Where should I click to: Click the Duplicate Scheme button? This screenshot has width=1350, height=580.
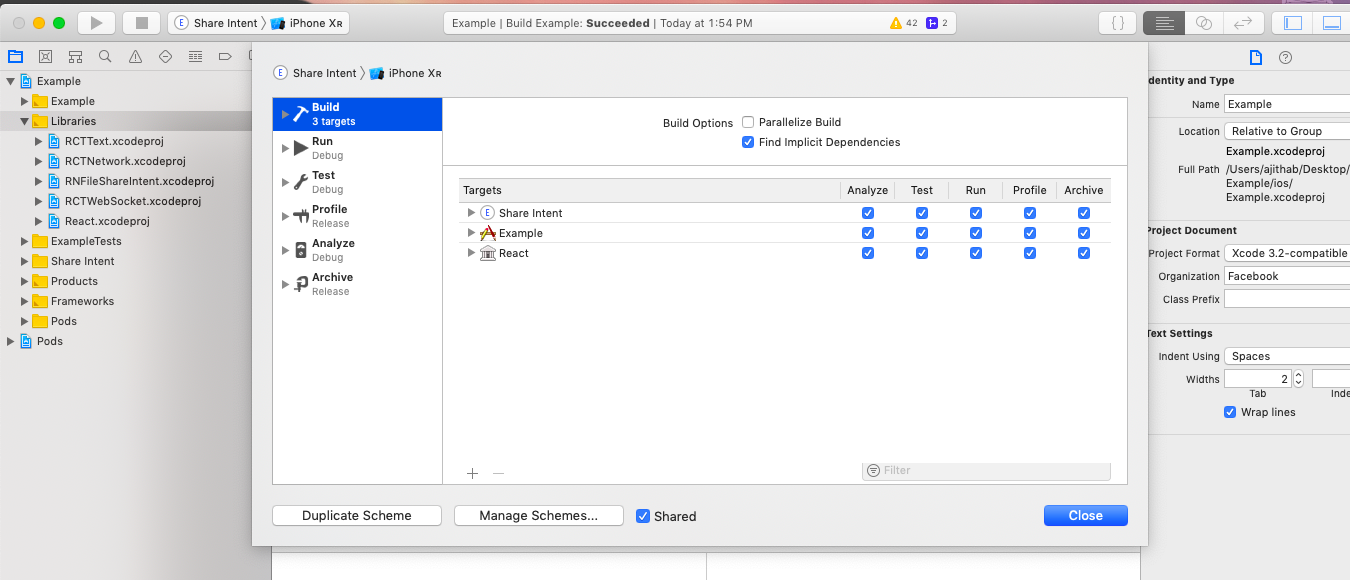coord(357,516)
